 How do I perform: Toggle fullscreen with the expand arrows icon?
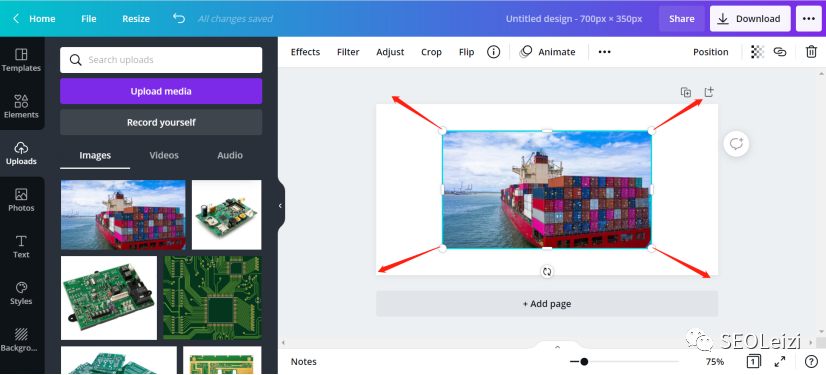780,361
